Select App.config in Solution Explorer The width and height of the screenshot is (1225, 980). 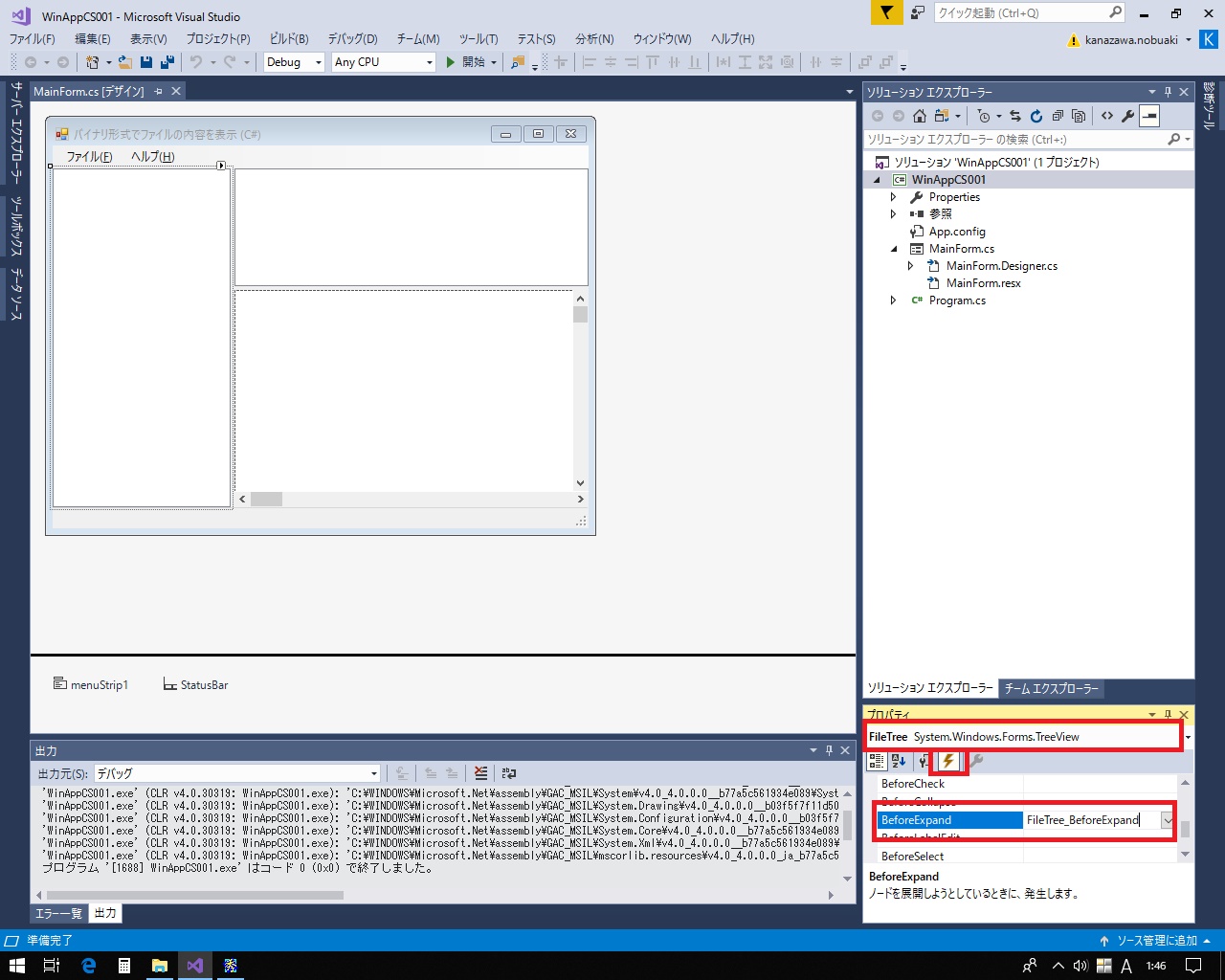click(x=956, y=232)
